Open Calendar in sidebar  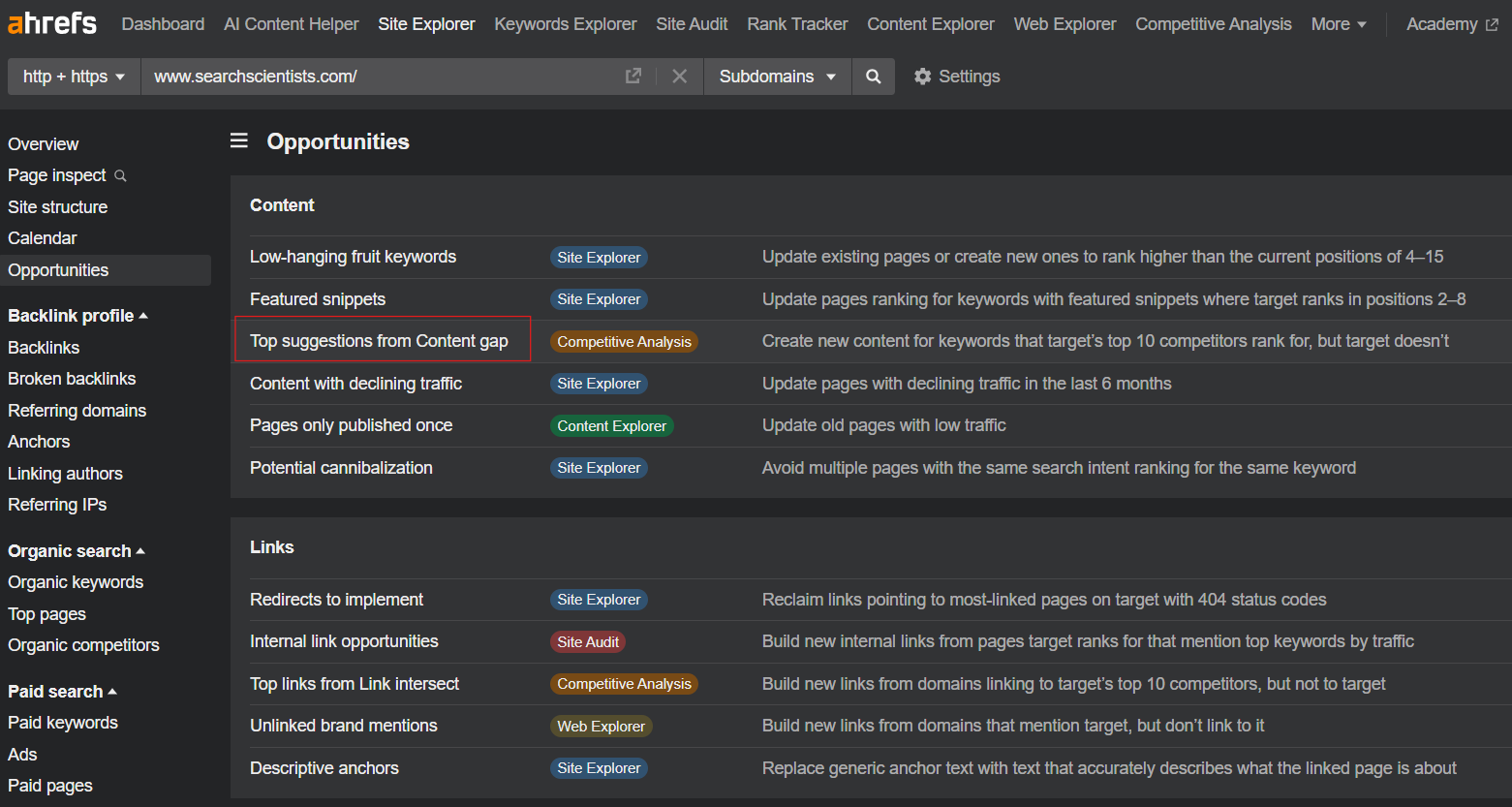pyautogui.click(x=43, y=238)
